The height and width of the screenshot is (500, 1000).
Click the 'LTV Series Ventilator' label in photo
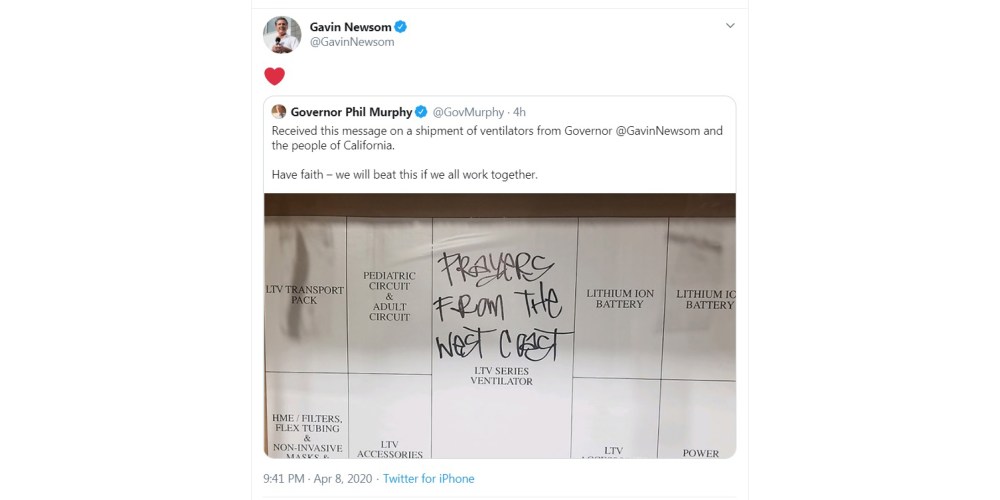tap(503, 376)
